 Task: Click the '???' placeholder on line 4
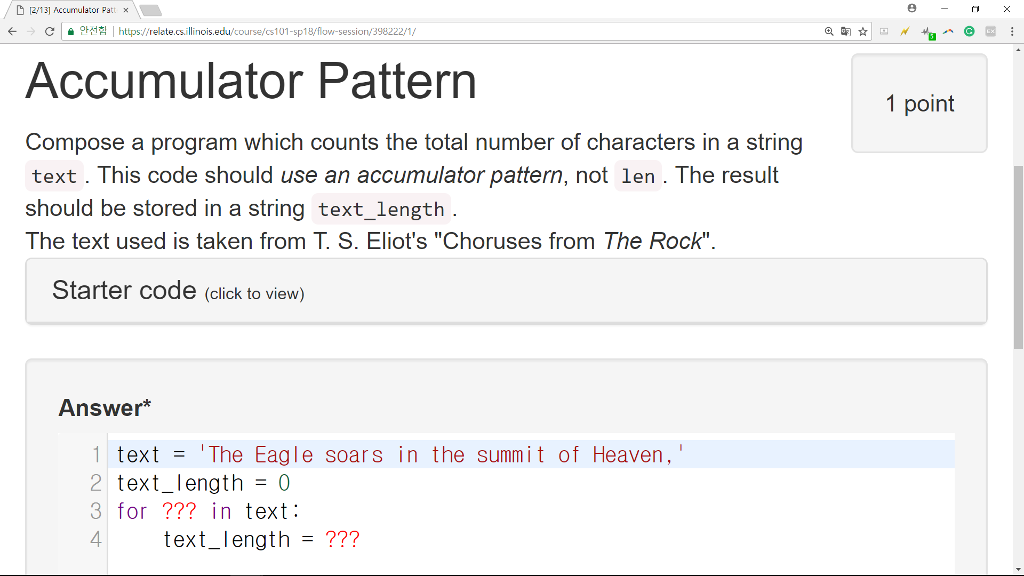pyautogui.click(x=342, y=539)
